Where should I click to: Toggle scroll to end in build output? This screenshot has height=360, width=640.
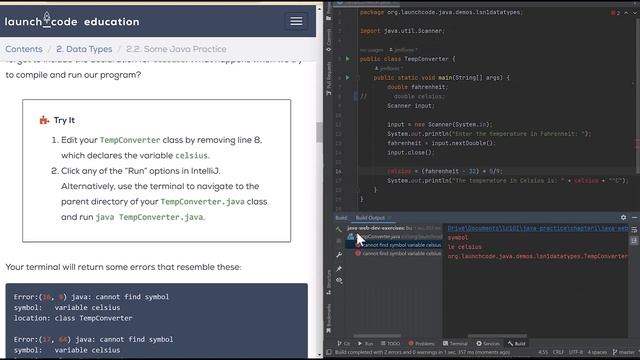click(x=634, y=241)
